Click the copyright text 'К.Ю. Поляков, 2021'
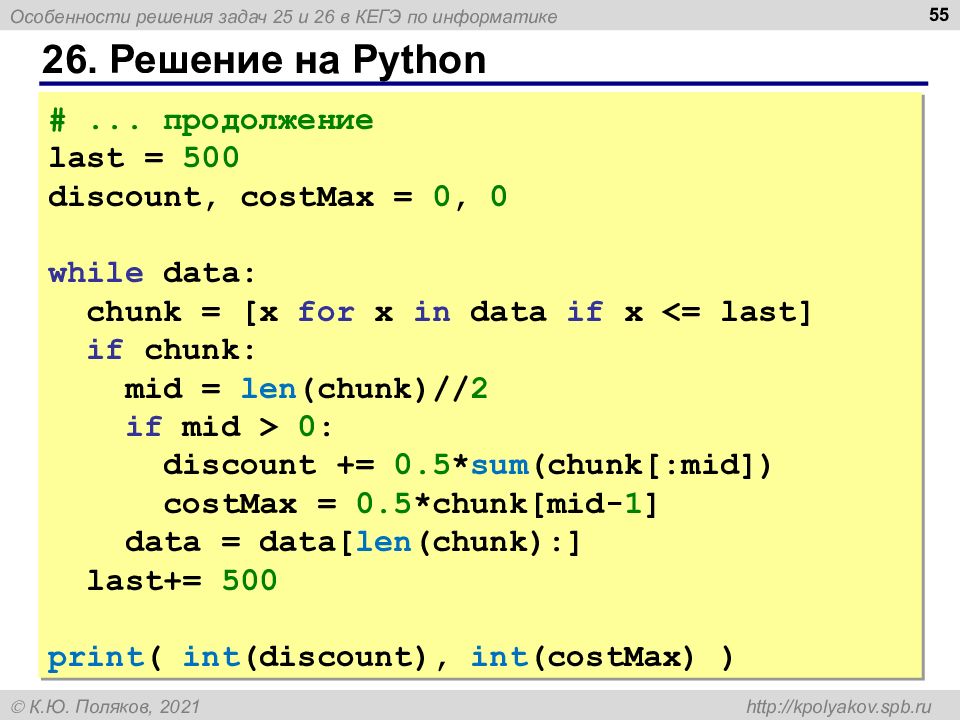Image resolution: width=960 pixels, height=720 pixels. pyautogui.click(x=106, y=707)
